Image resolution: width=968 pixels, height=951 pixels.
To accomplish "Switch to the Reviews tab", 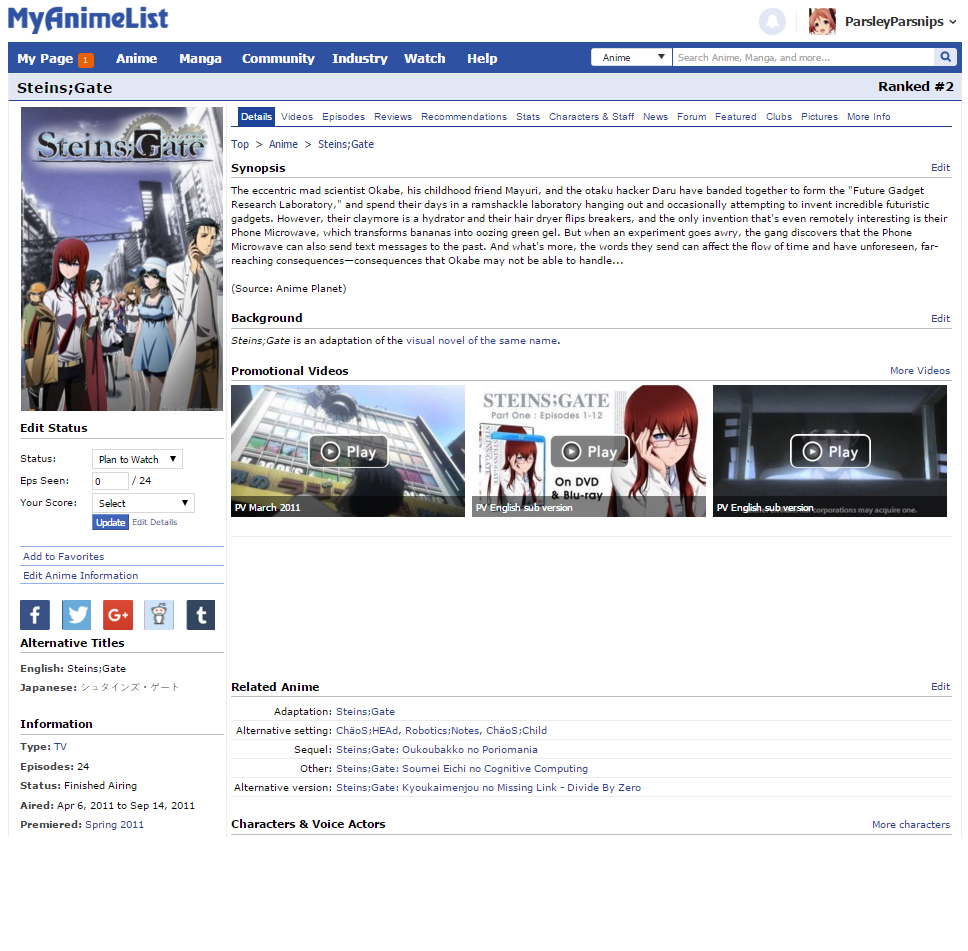I will pos(393,117).
